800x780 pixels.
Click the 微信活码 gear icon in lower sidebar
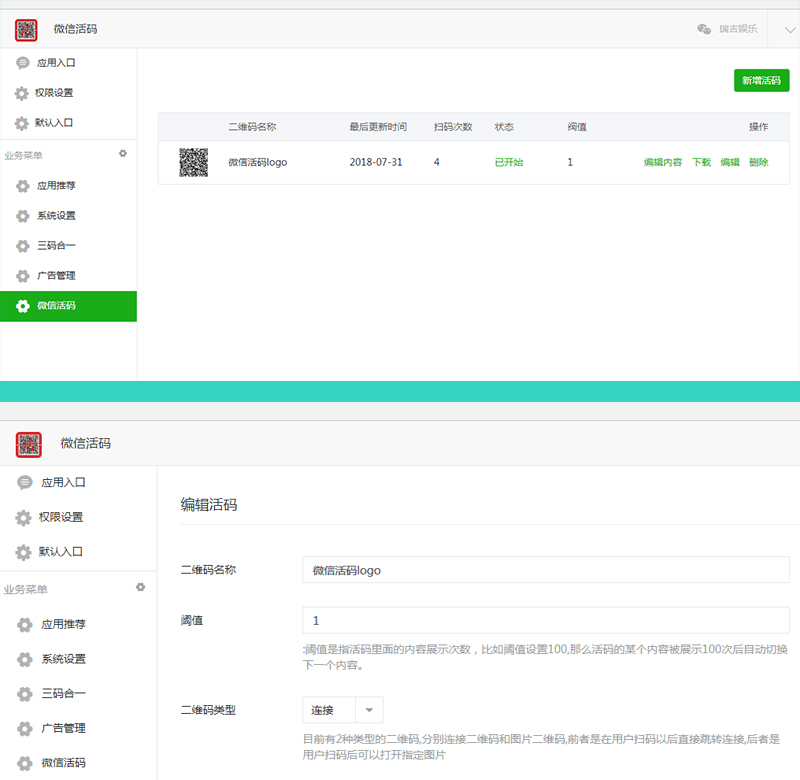pyautogui.click(x=23, y=763)
